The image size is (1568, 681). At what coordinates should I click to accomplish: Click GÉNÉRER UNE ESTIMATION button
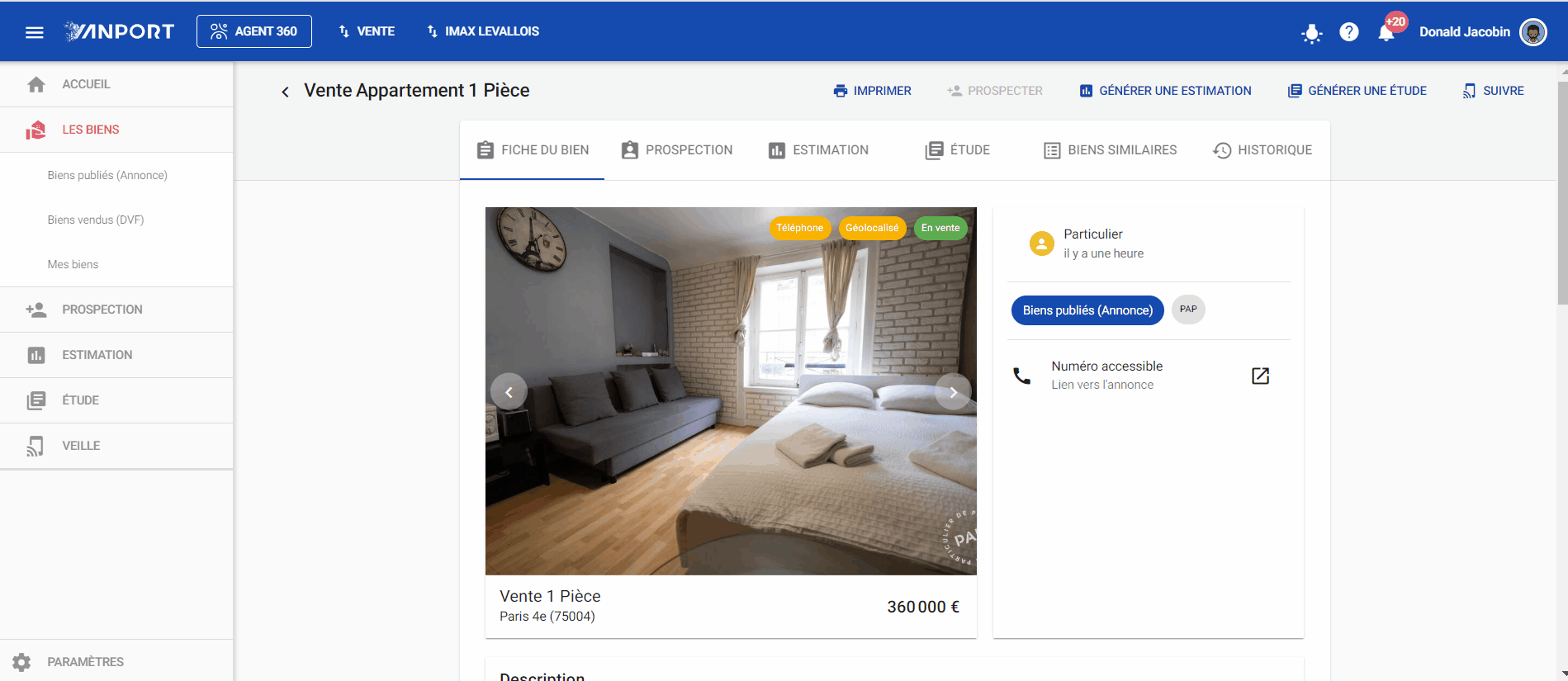pos(1165,91)
